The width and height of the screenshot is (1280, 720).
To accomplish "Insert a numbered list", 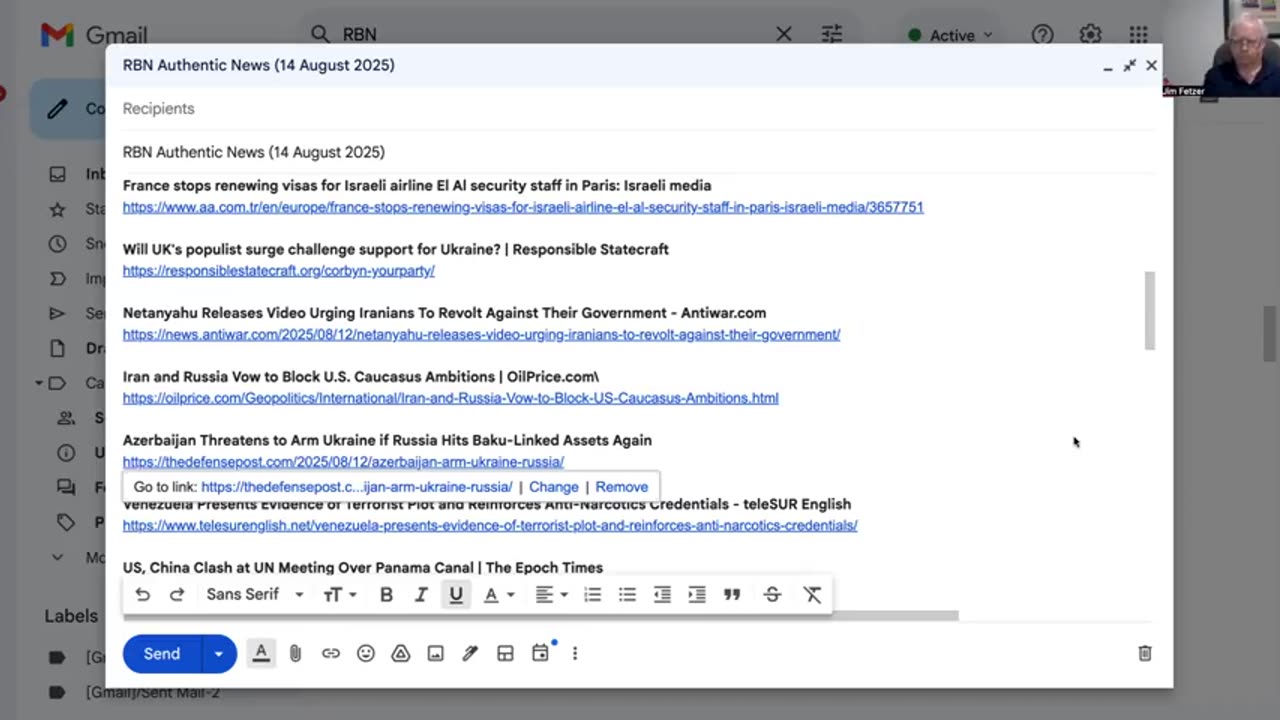I will point(593,595).
